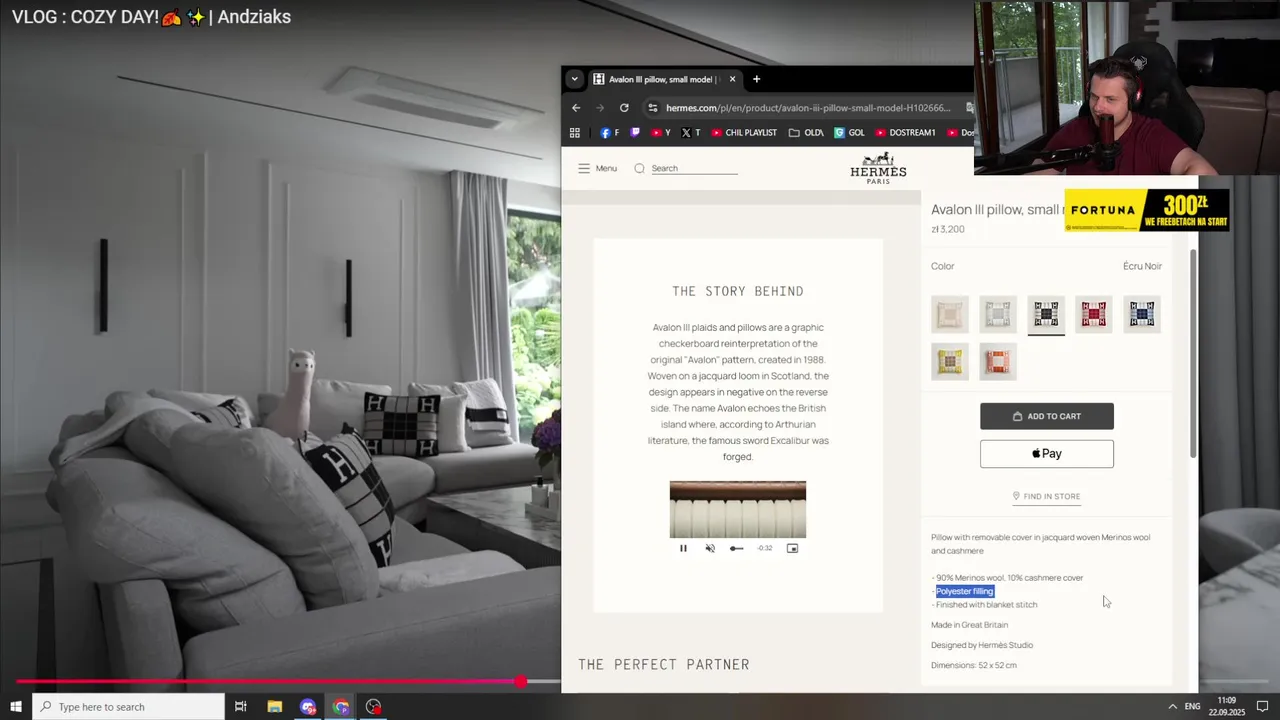Select the navy blue pillow color swatch
Screen dimensions: 1280x720
pyautogui.click(x=1142, y=314)
